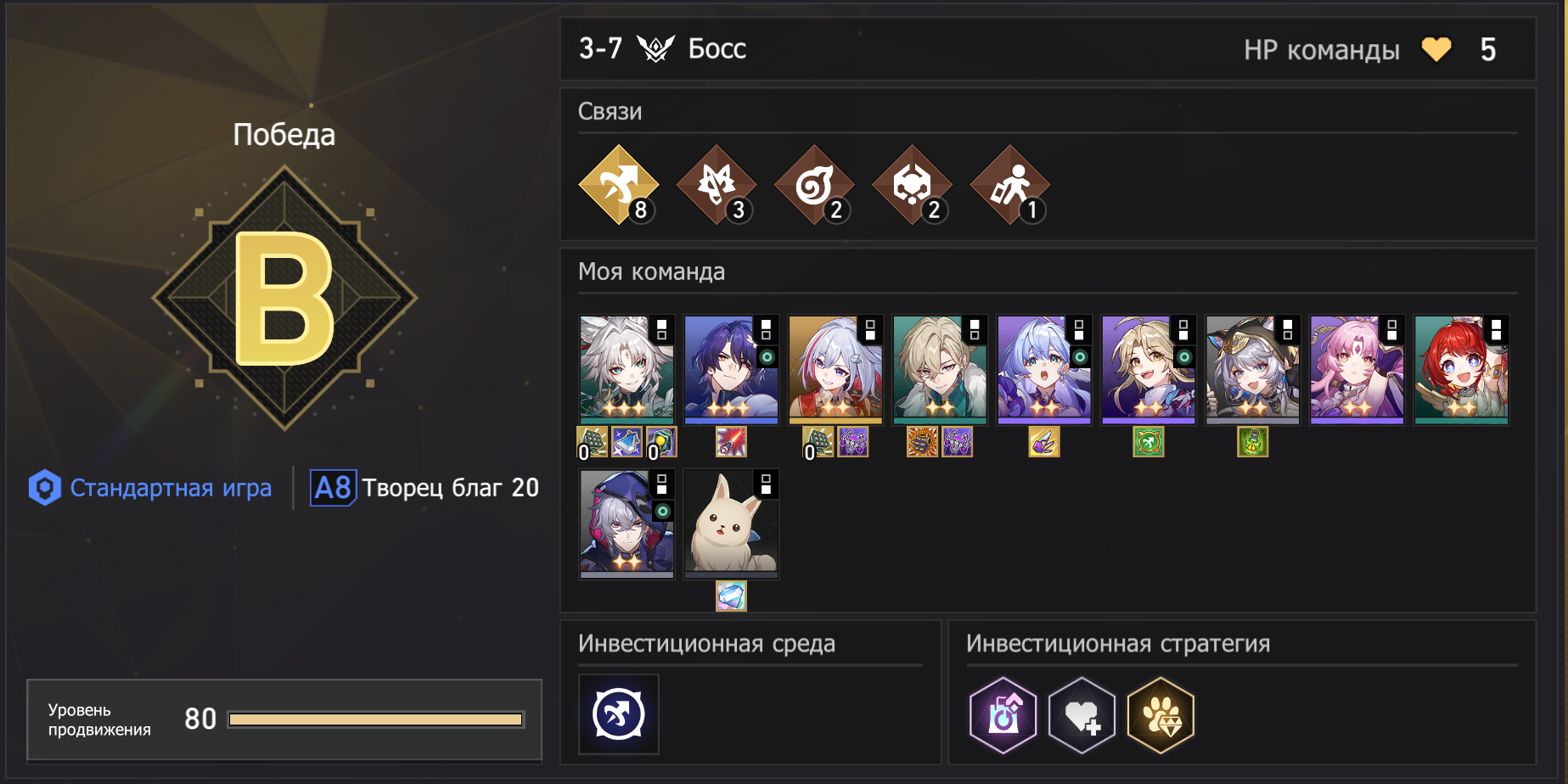Click the pink-haired character portrait
The image size is (1568, 784).
(x=1357, y=370)
